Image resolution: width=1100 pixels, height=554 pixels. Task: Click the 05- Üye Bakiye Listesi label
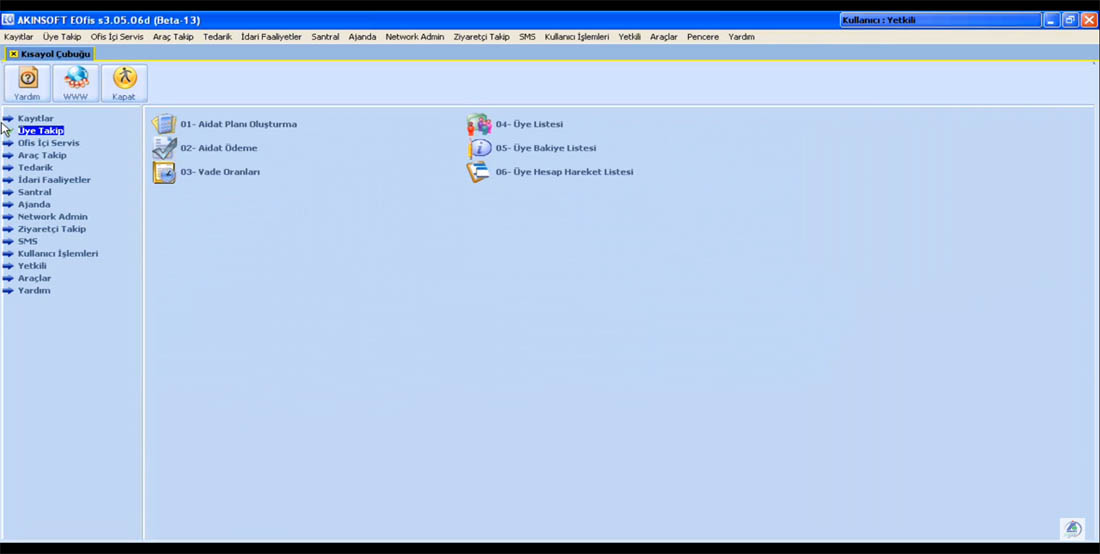pyautogui.click(x=546, y=148)
